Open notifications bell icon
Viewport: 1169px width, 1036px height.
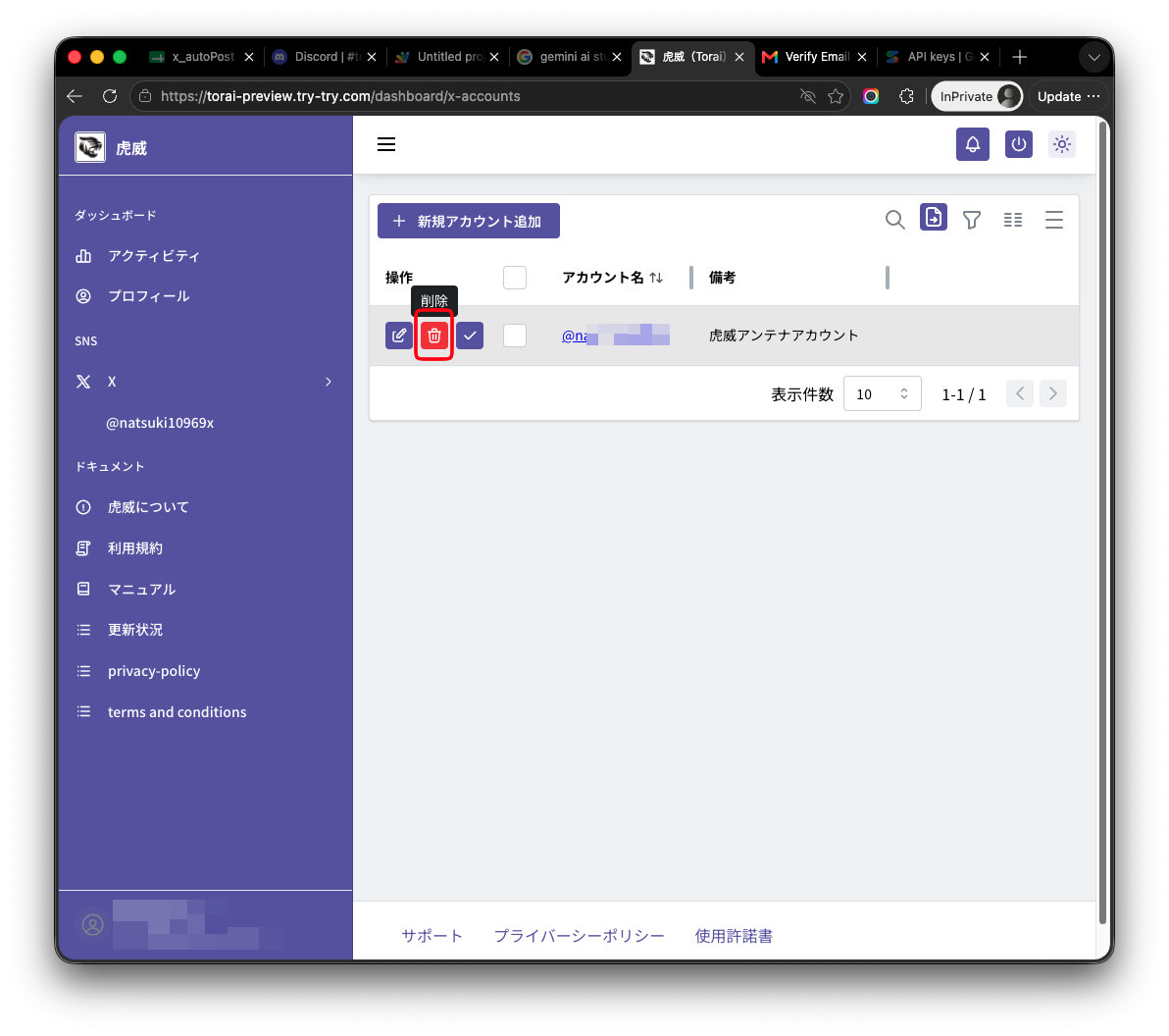973,144
